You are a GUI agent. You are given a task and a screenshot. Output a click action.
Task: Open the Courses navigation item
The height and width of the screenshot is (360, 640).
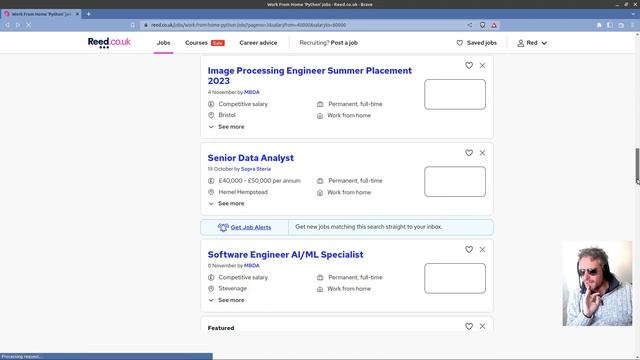196,43
